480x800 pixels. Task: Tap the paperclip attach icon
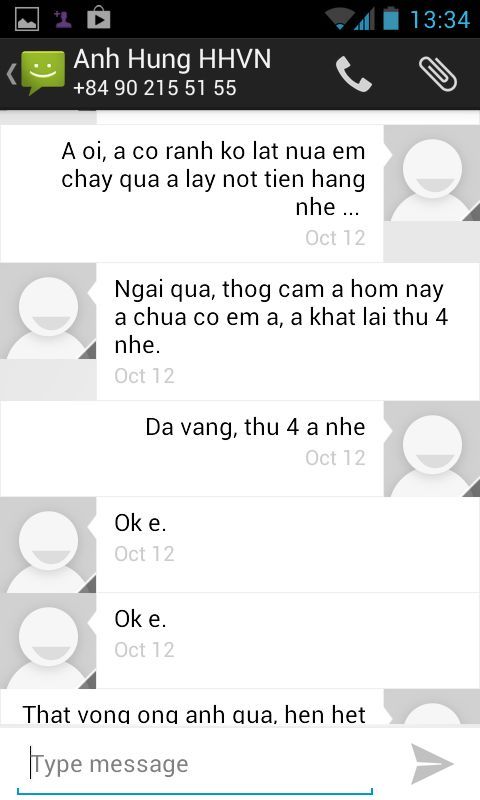tap(437, 74)
